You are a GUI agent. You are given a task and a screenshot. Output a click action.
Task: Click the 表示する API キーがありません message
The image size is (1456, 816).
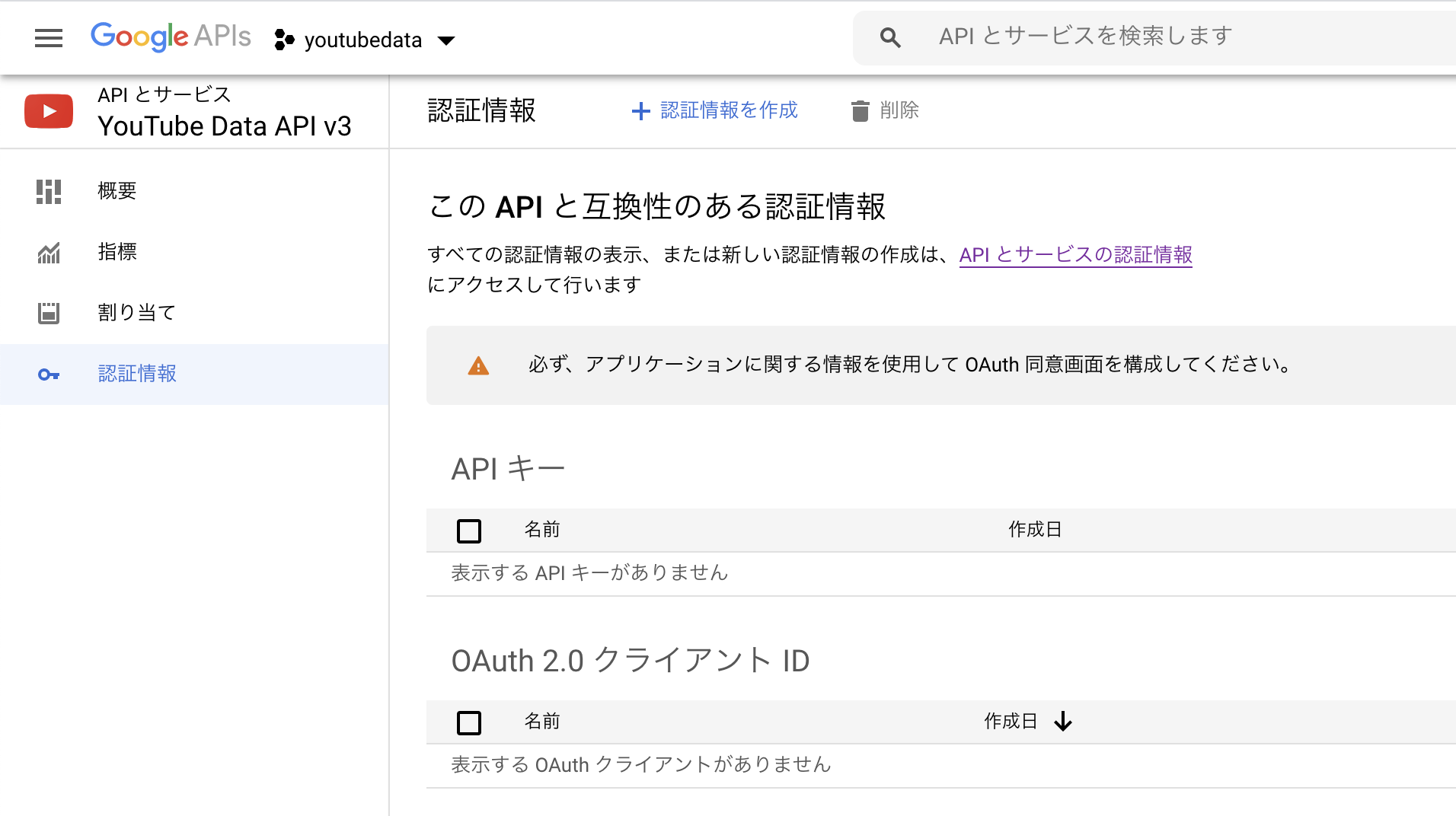pyautogui.click(x=589, y=573)
